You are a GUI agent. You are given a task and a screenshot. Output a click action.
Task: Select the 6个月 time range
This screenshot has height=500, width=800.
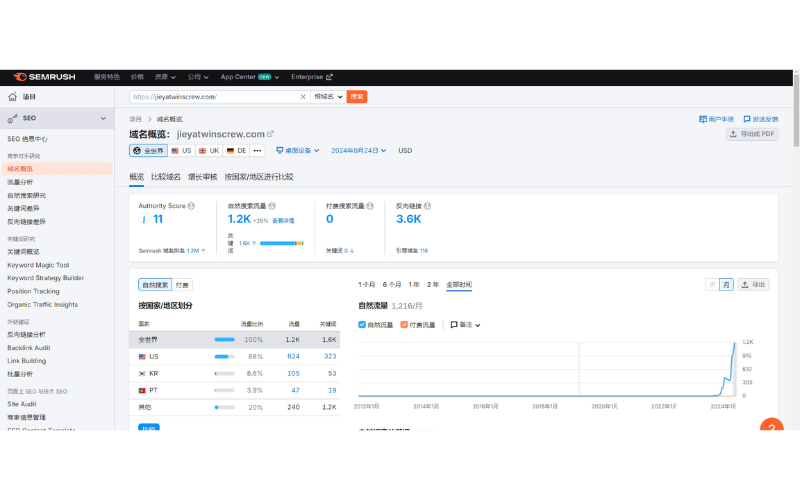(x=392, y=285)
